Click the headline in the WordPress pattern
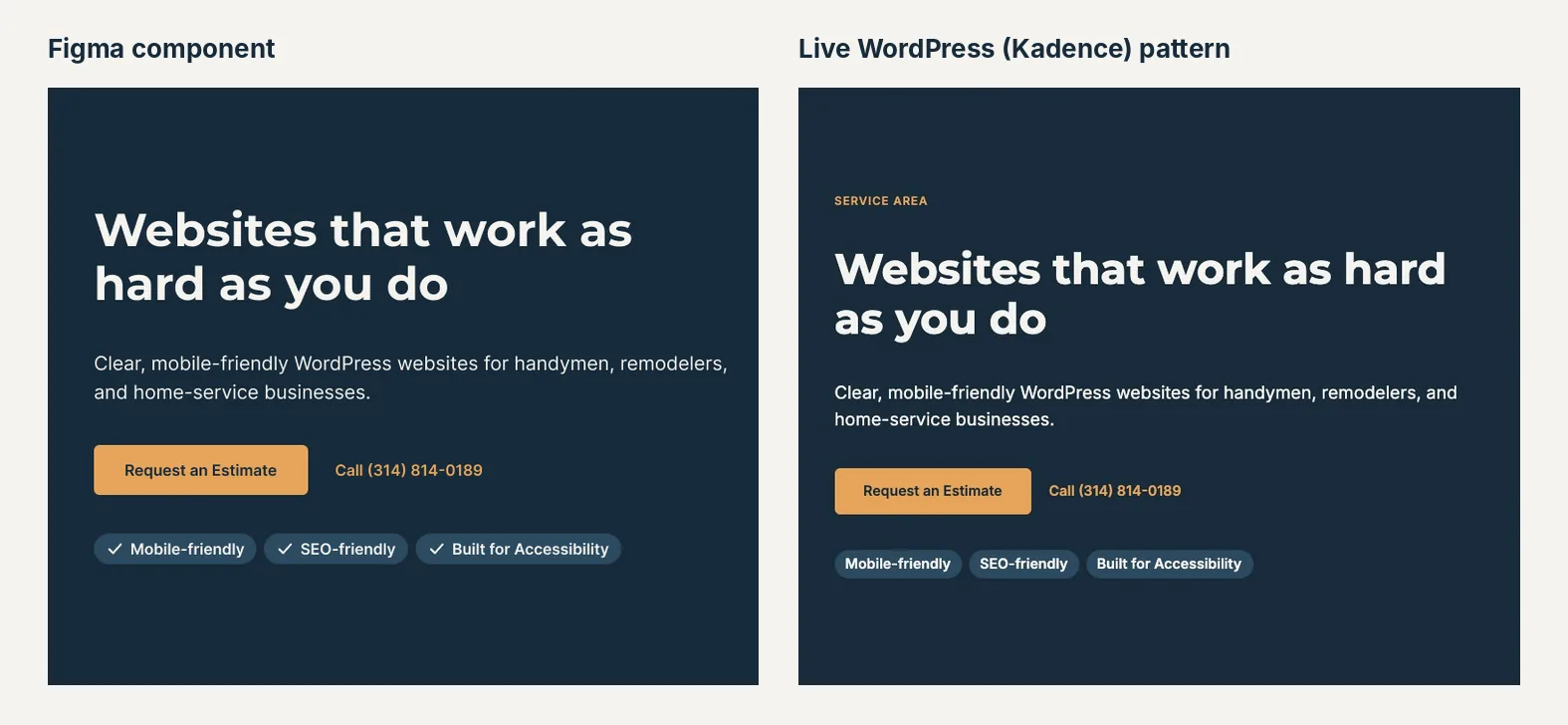Screen dimensions: 1568x725 [1140, 294]
